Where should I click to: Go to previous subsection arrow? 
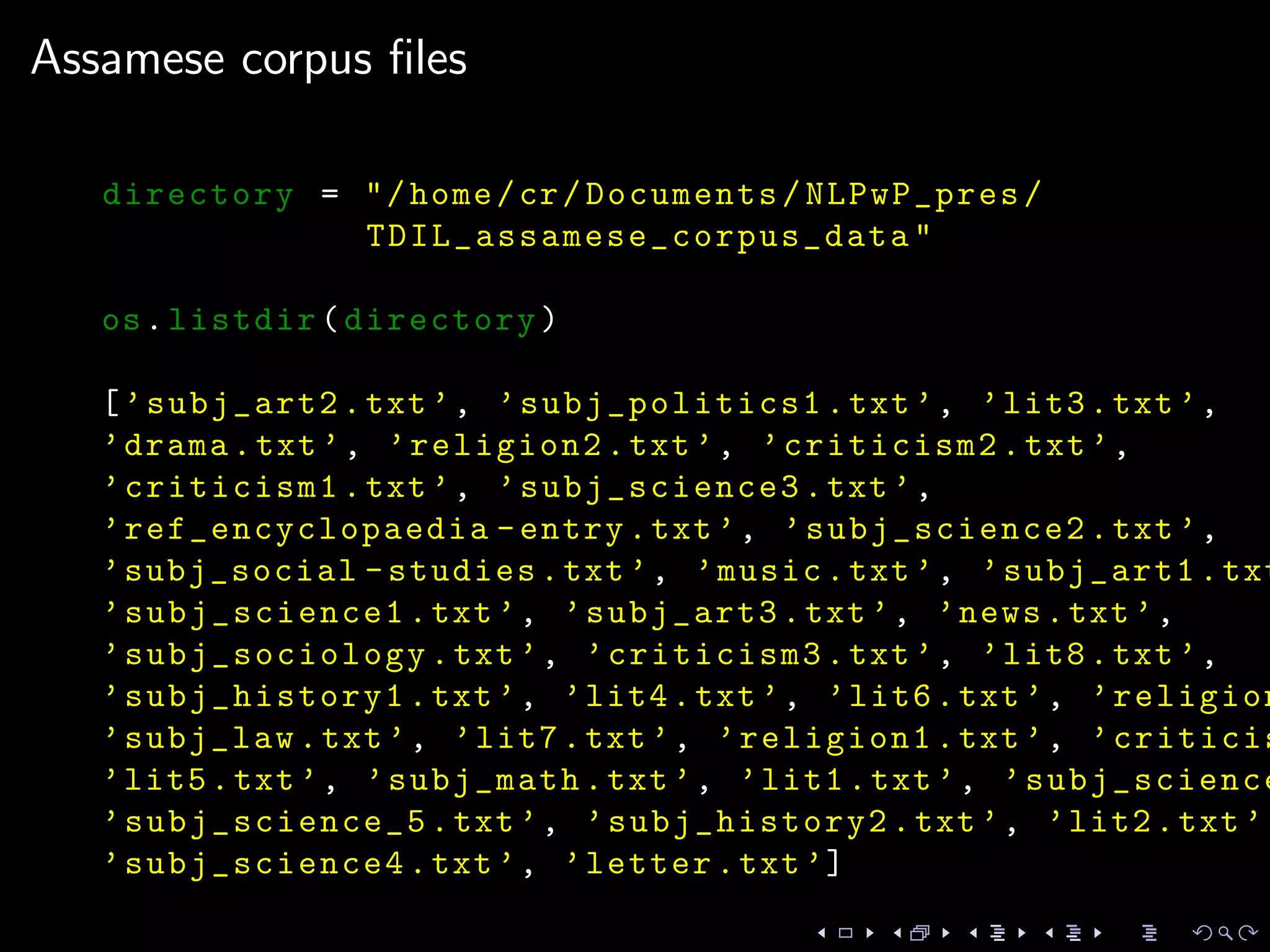[x=974, y=933]
